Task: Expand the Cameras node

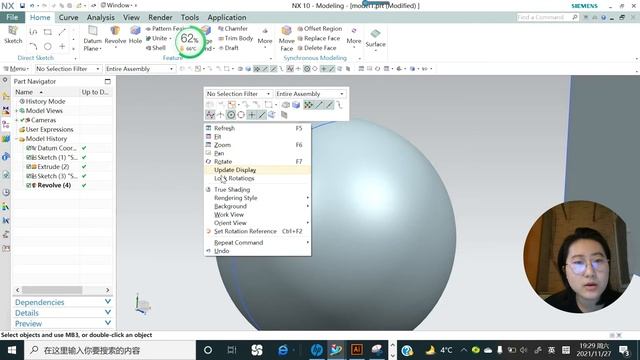Action: tap(17, 120)
